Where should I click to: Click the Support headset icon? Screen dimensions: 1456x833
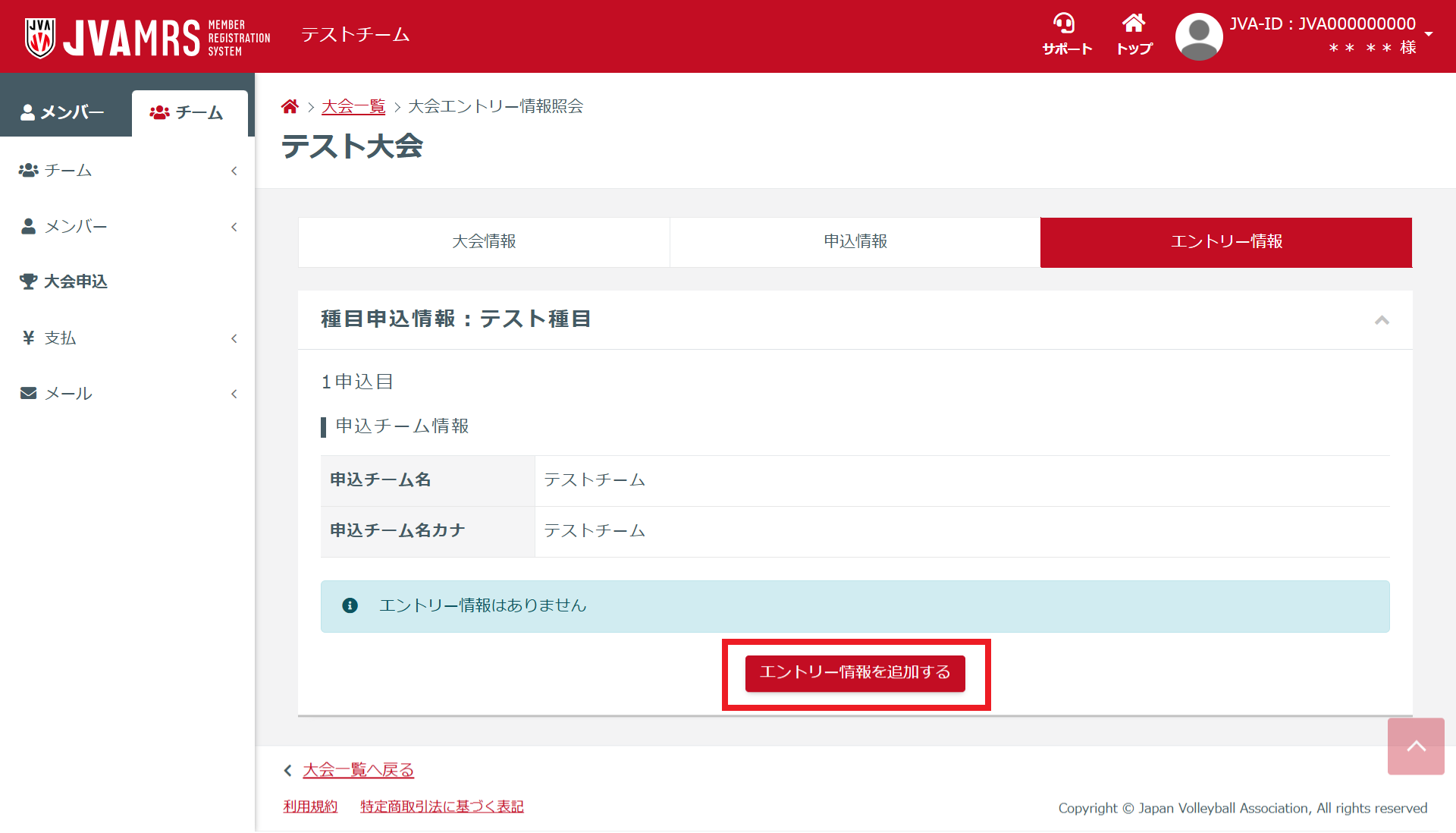tap(1065, 24)
